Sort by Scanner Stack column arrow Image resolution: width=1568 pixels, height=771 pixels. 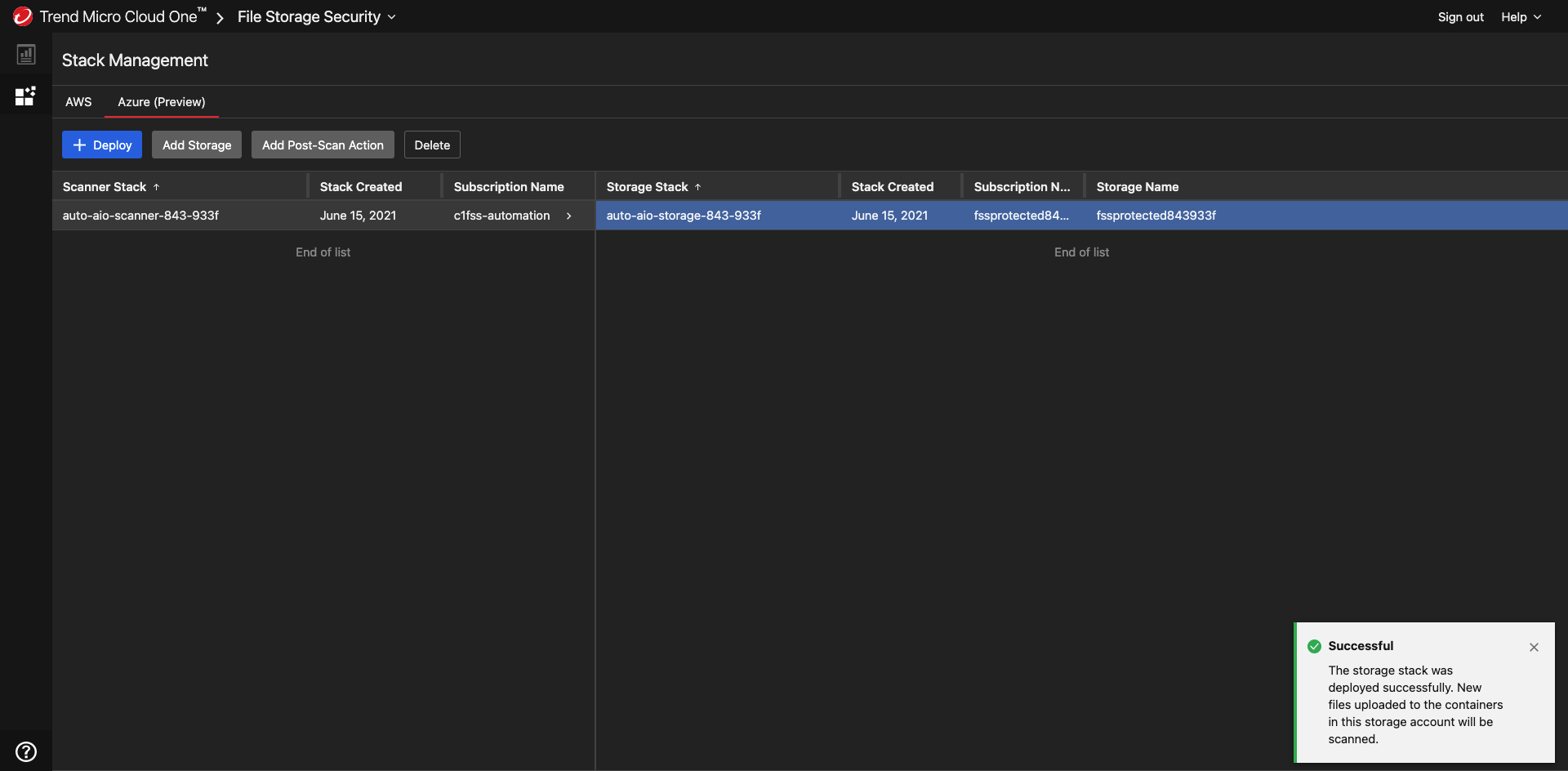[x=157, y=187]
